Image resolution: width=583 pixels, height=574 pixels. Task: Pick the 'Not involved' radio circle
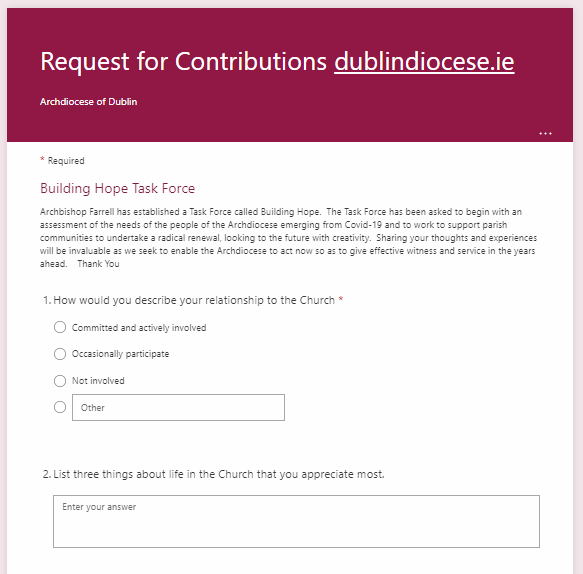[60, 381]
